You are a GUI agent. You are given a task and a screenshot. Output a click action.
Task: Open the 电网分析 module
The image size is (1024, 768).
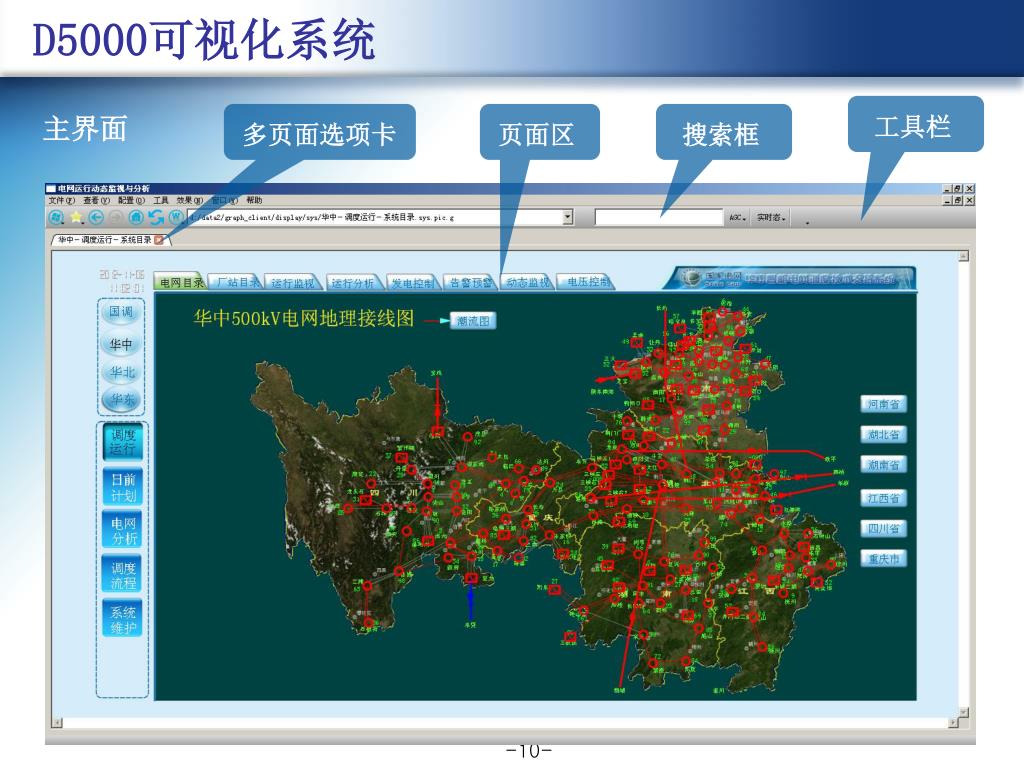(122, 531)
